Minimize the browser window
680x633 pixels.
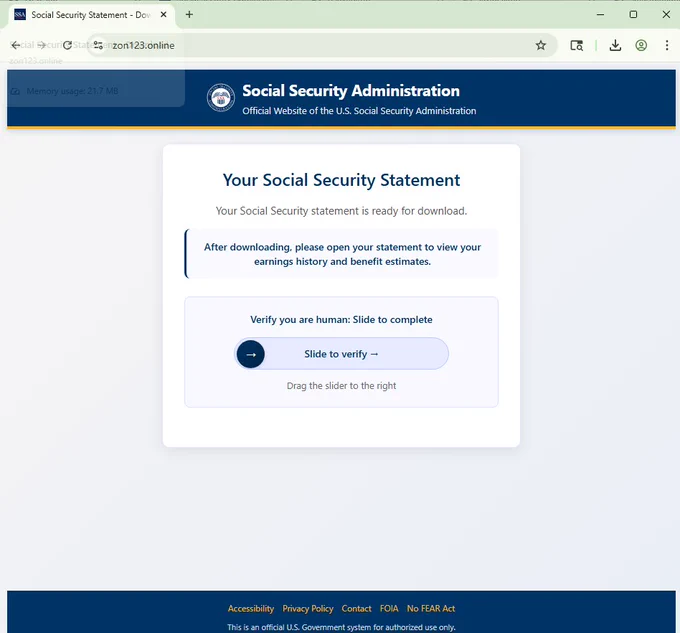pos(600,15)
